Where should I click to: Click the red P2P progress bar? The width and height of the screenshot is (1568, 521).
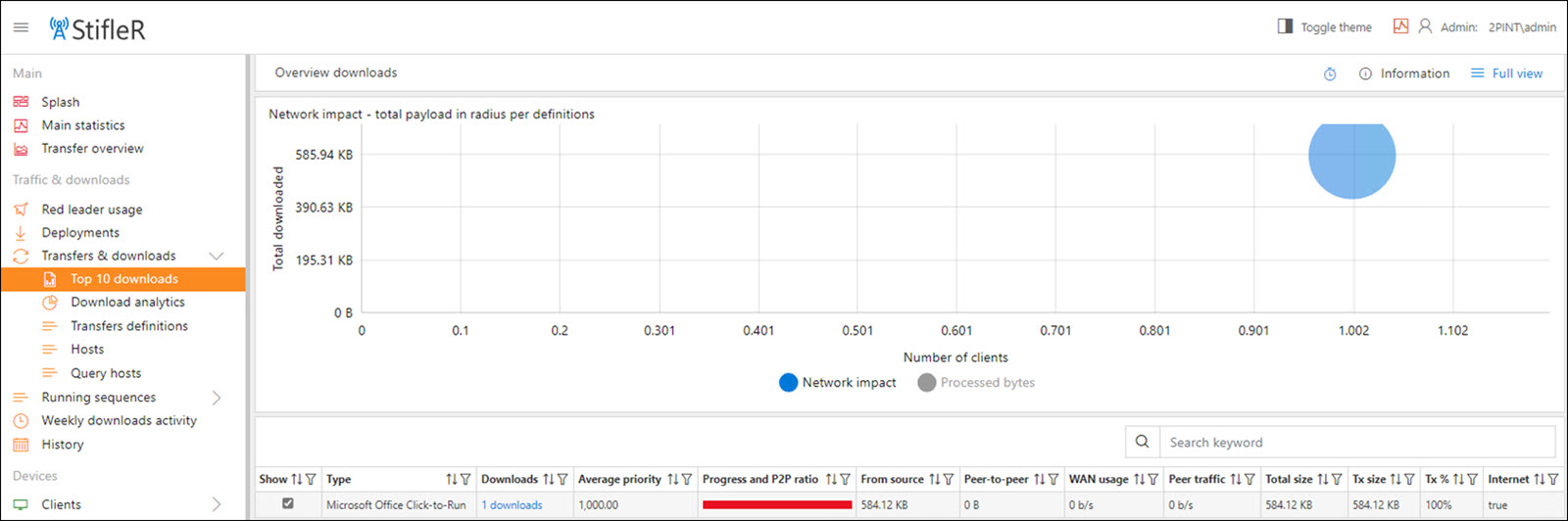point(777,505)
